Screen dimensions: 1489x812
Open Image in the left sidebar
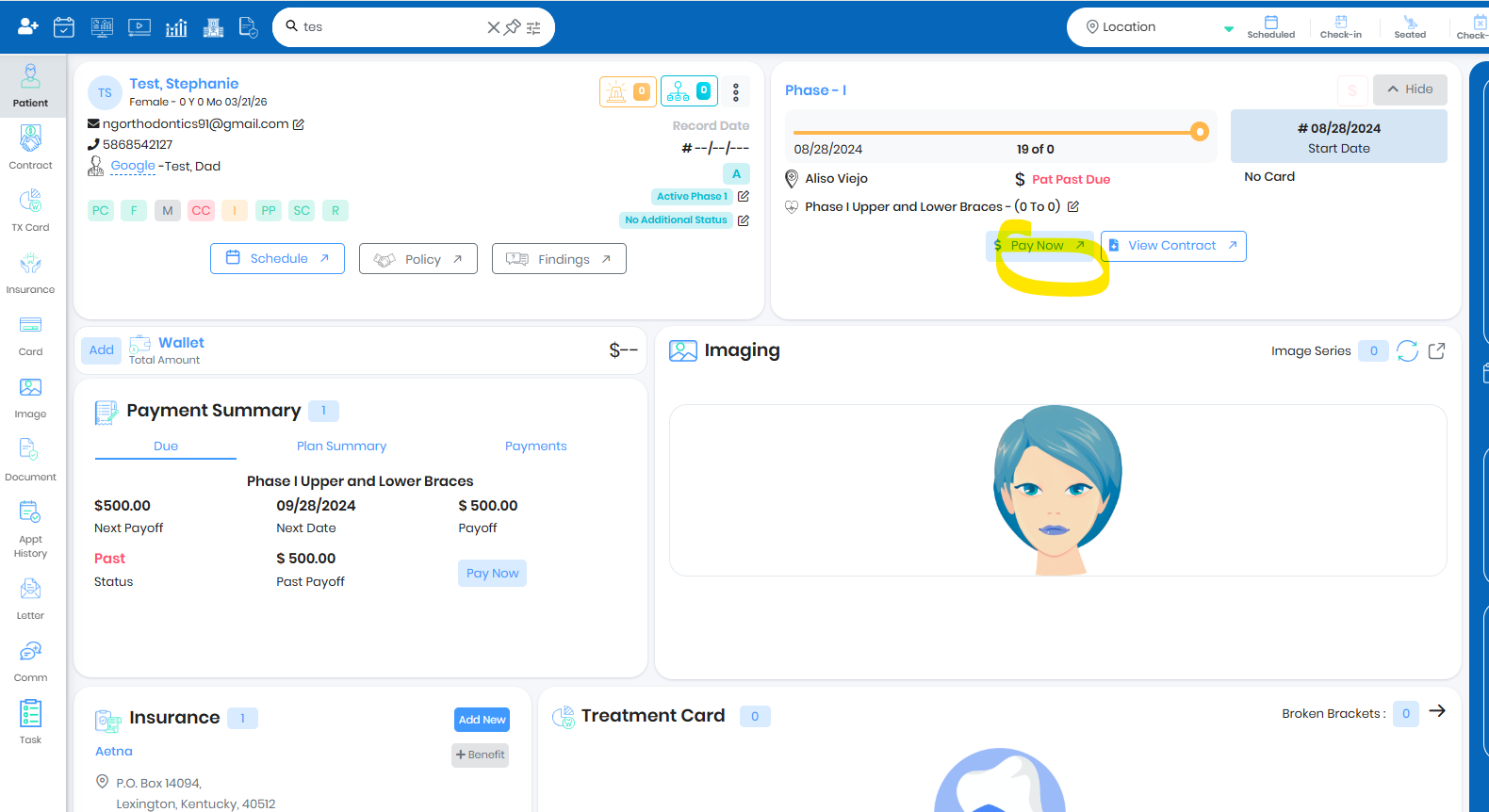31,397
